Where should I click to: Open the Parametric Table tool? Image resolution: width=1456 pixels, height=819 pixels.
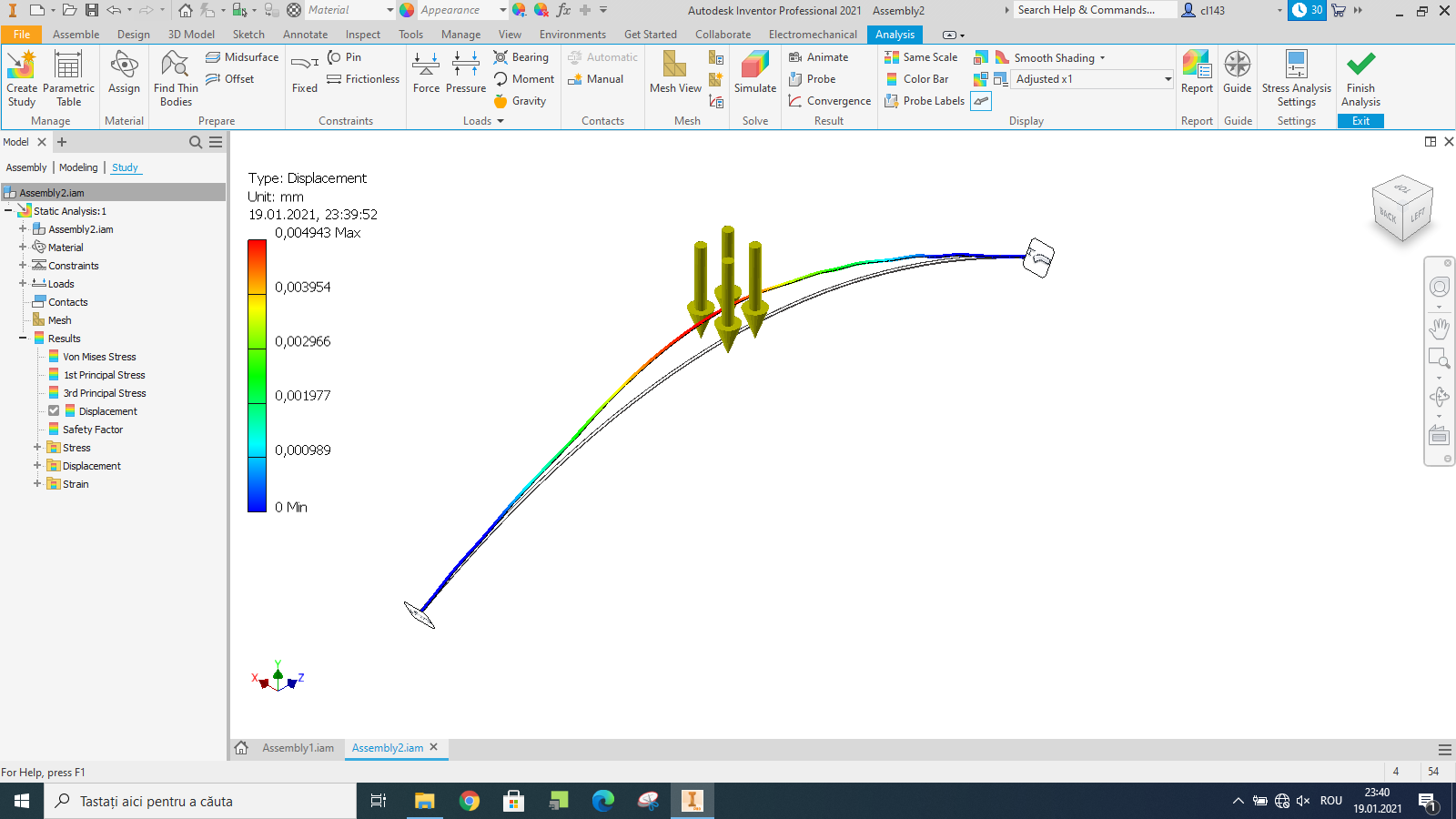pyautogui.click(x=68, y=79)
